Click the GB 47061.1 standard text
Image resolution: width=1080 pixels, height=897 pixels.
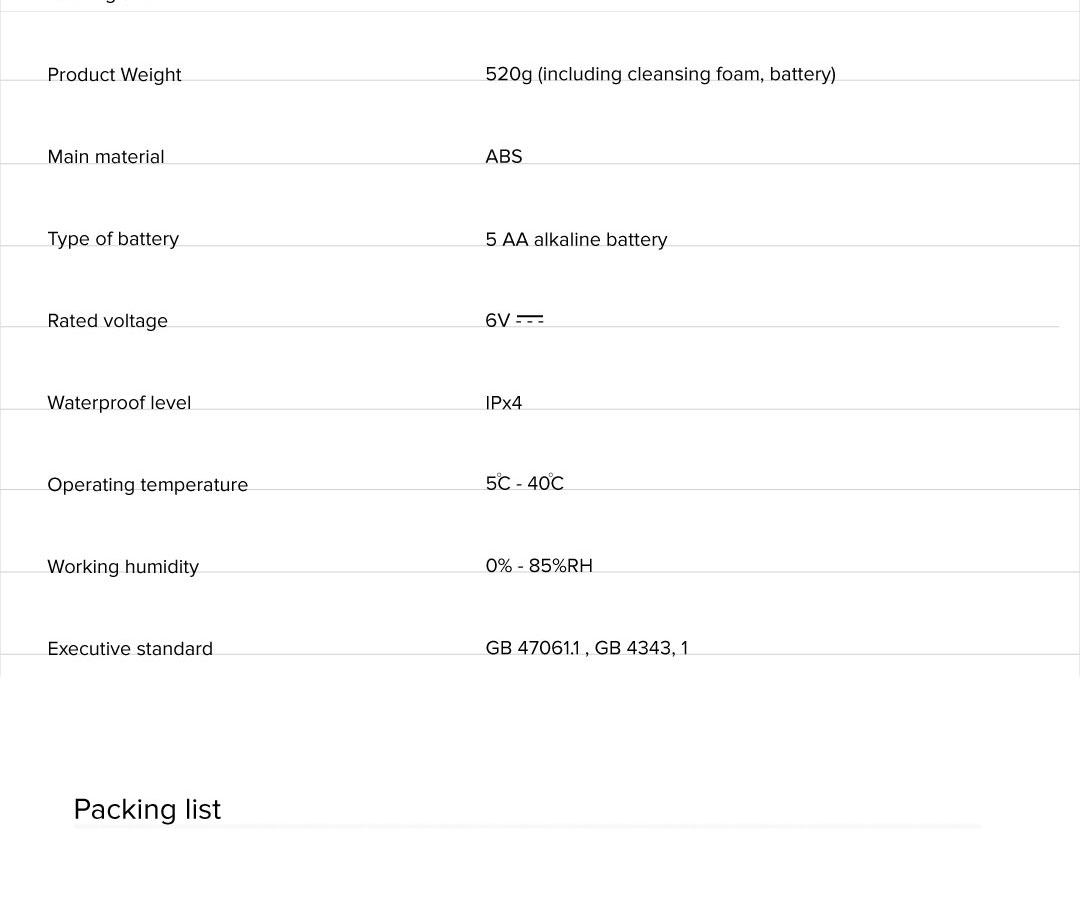[532, 648]
